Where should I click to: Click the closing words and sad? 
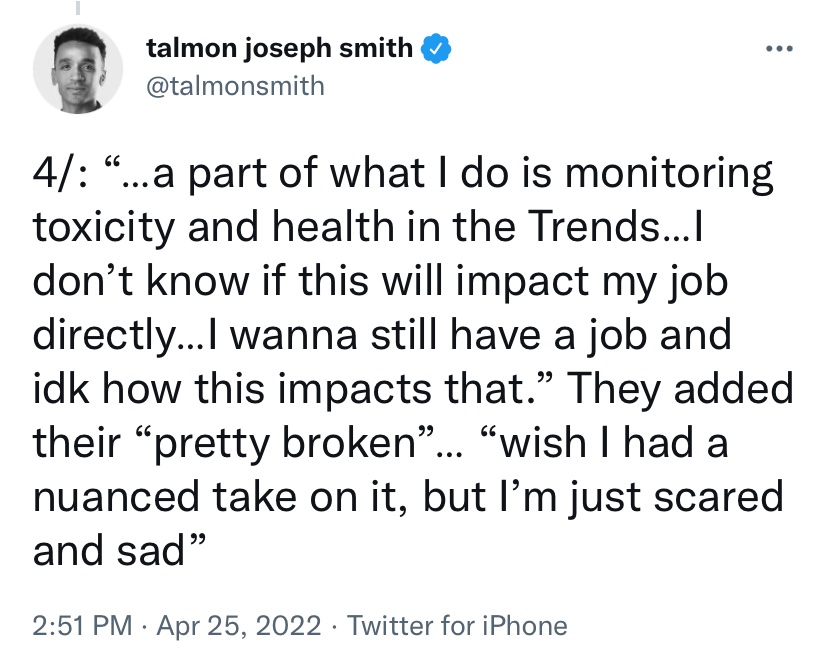109,551
